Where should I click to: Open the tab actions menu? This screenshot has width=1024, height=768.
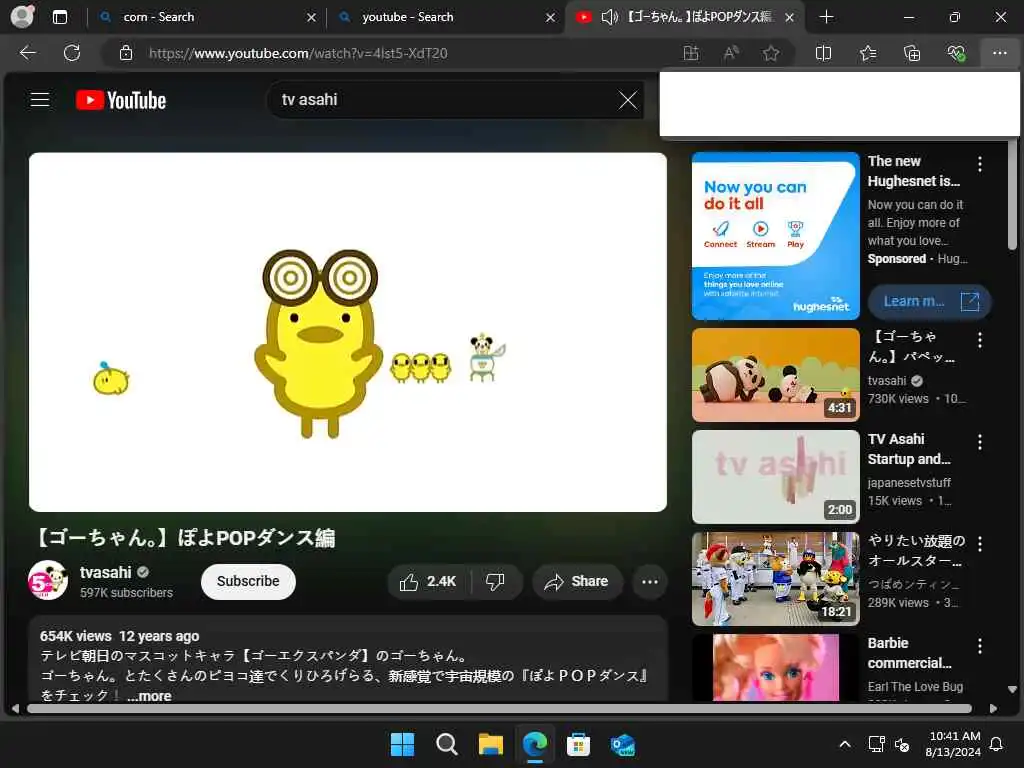pos(59,17)
